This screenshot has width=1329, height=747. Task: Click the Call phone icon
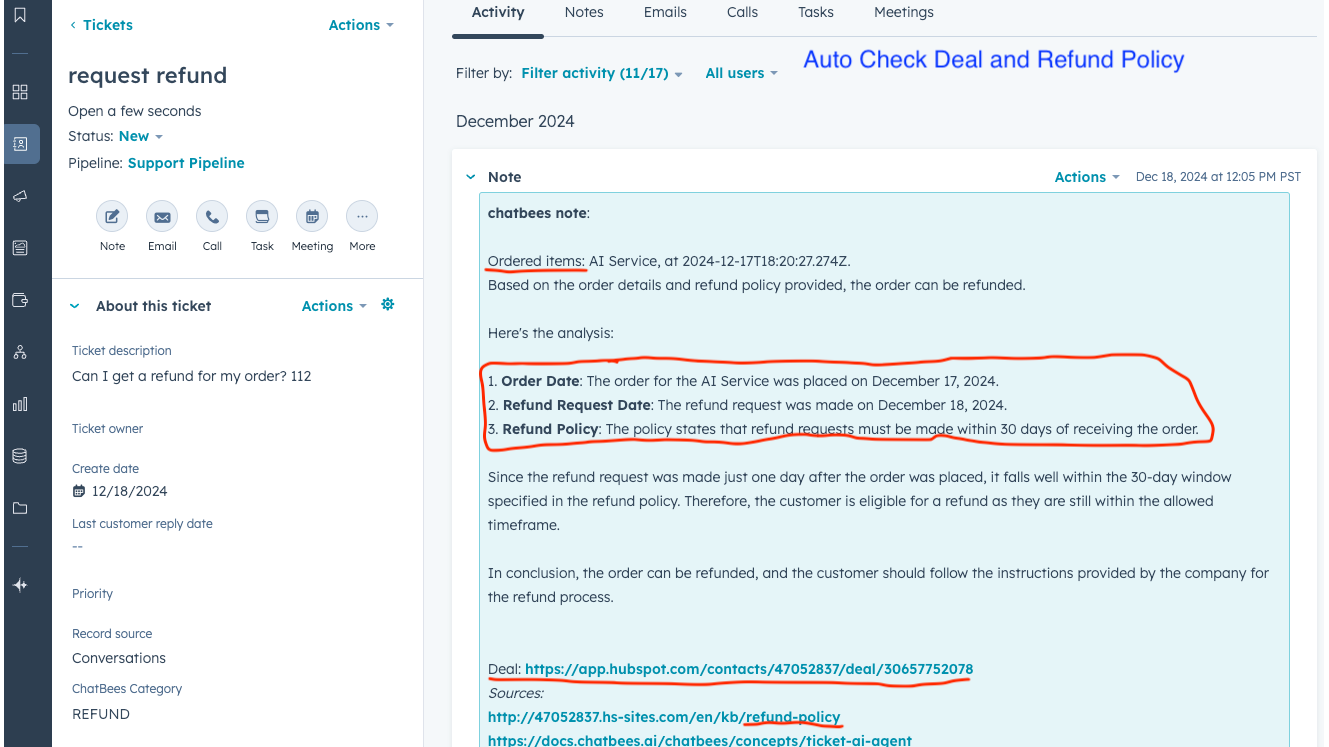212,217
